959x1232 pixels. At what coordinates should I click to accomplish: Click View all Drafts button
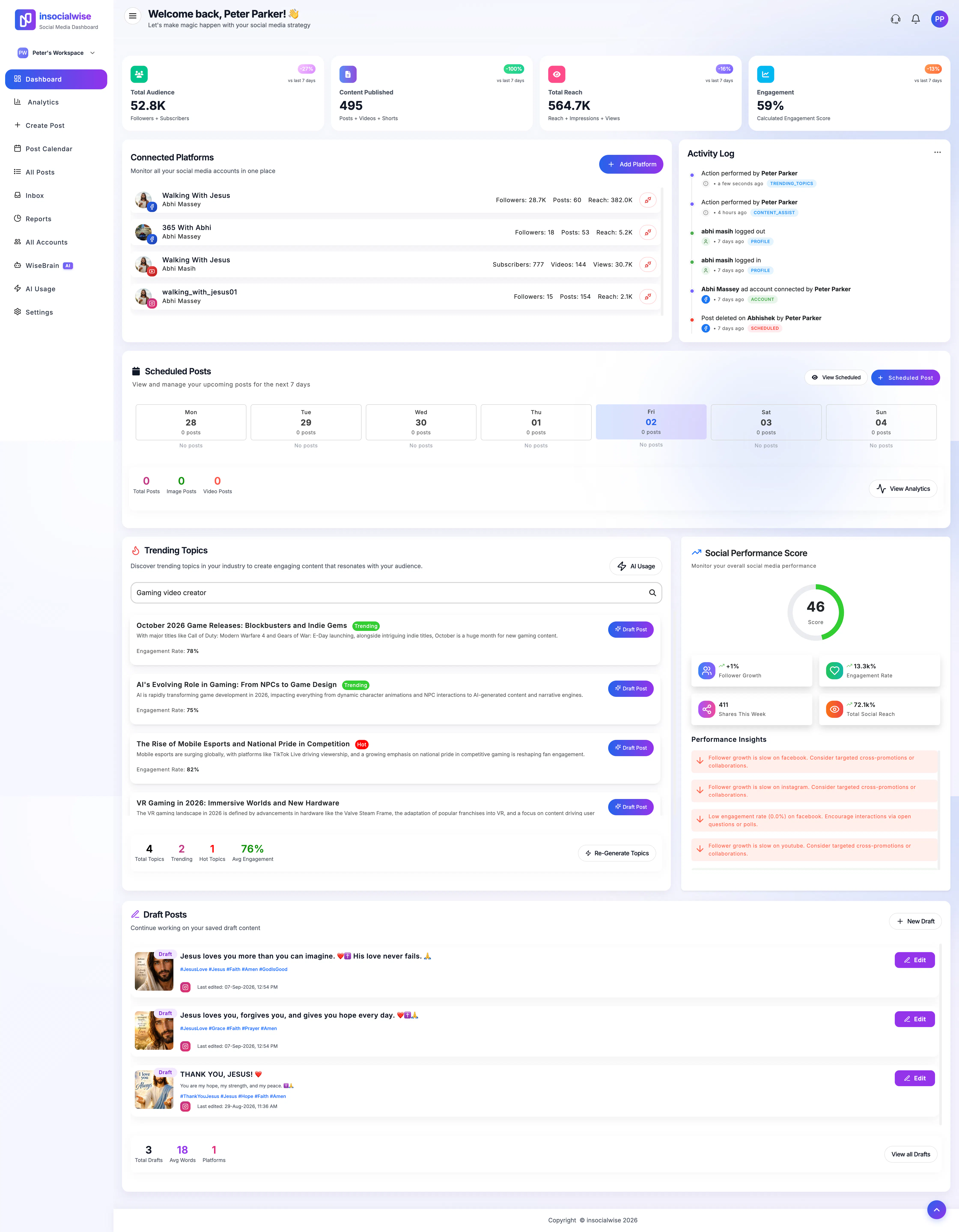click(x=910, y=1154)
